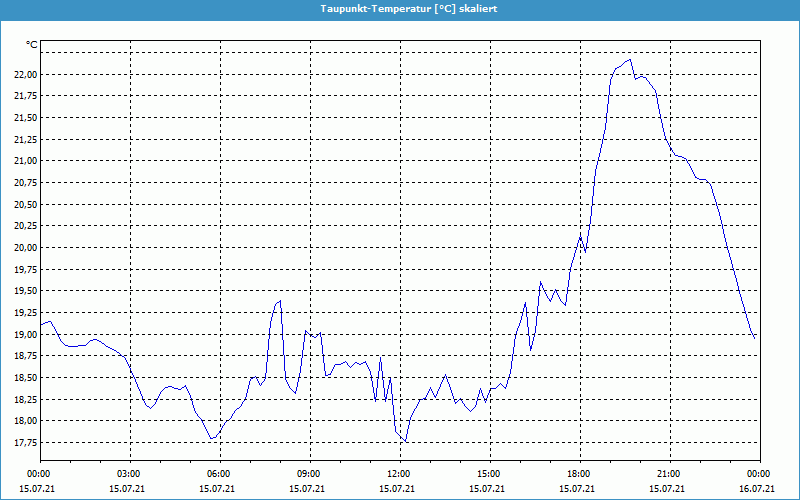Screen dimensions: 800x500
Task: Click the chart title Taupunkt-Temperatur [°C] skaliert
Action: [x=408, y=8]
